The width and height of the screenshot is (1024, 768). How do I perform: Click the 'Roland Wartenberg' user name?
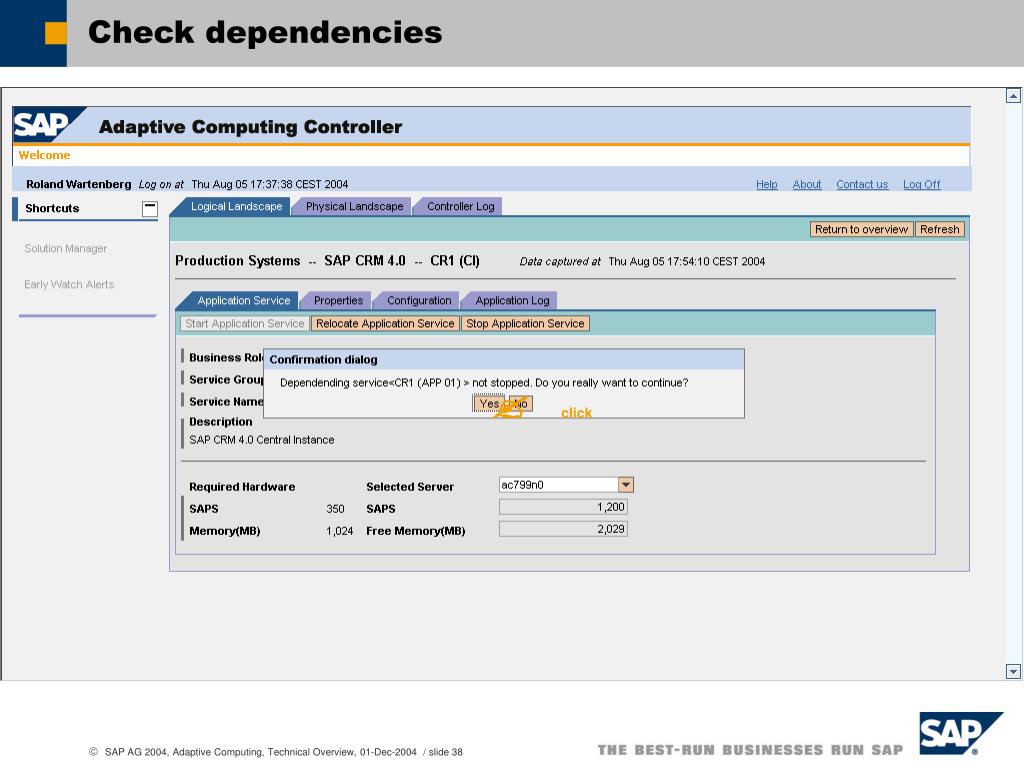pyautogui.click(x=78, y=184)
